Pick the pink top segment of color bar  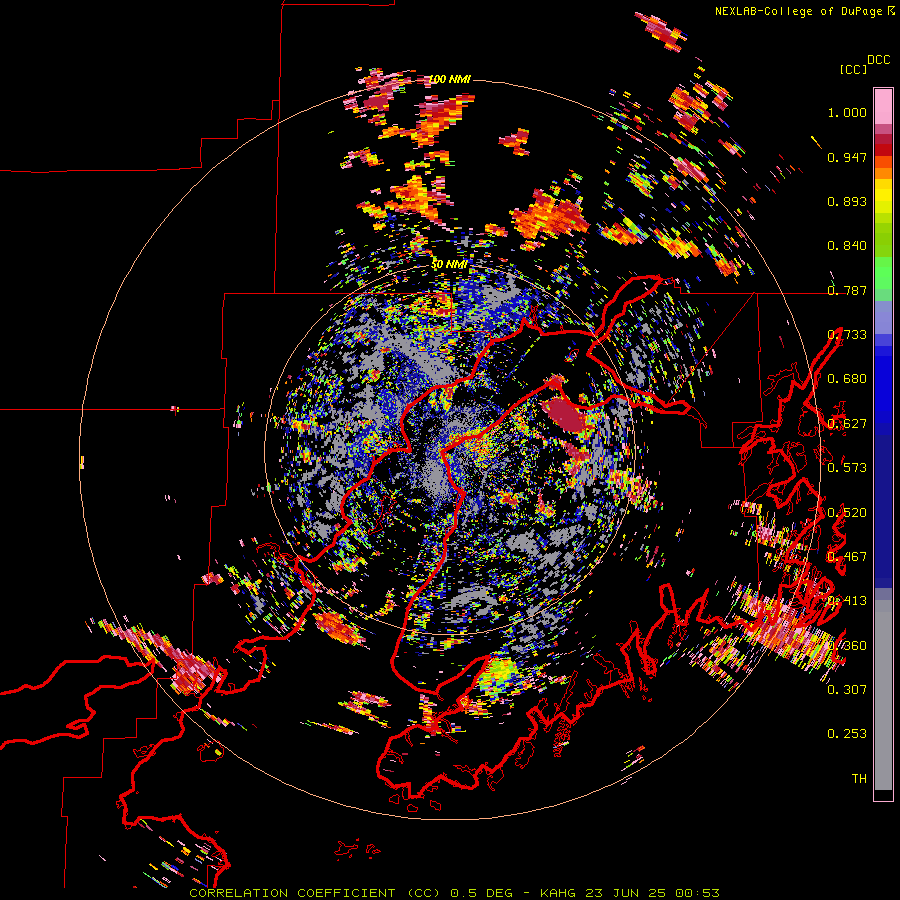[883, 106]
